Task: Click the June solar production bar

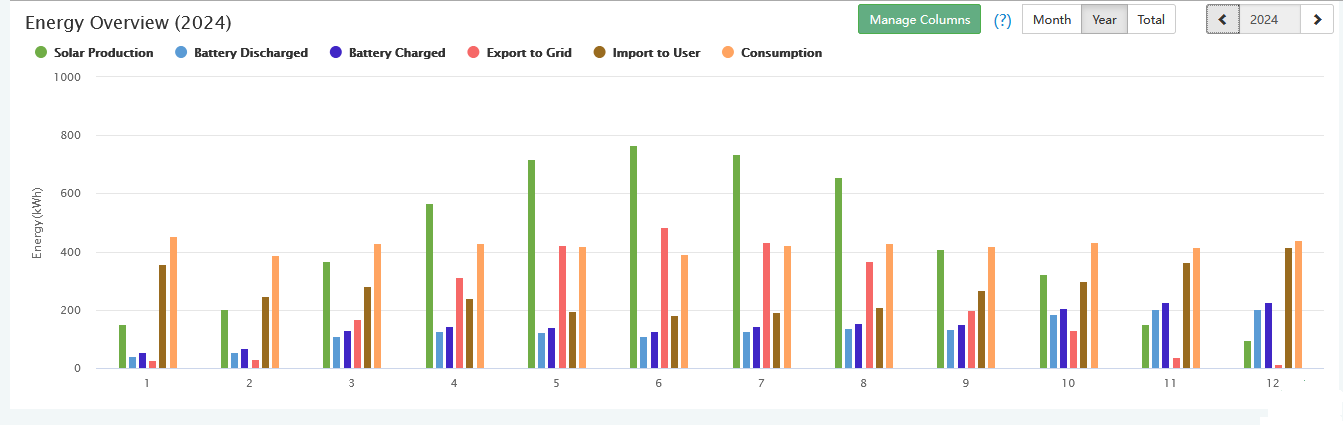Action: tap(634, 258)
